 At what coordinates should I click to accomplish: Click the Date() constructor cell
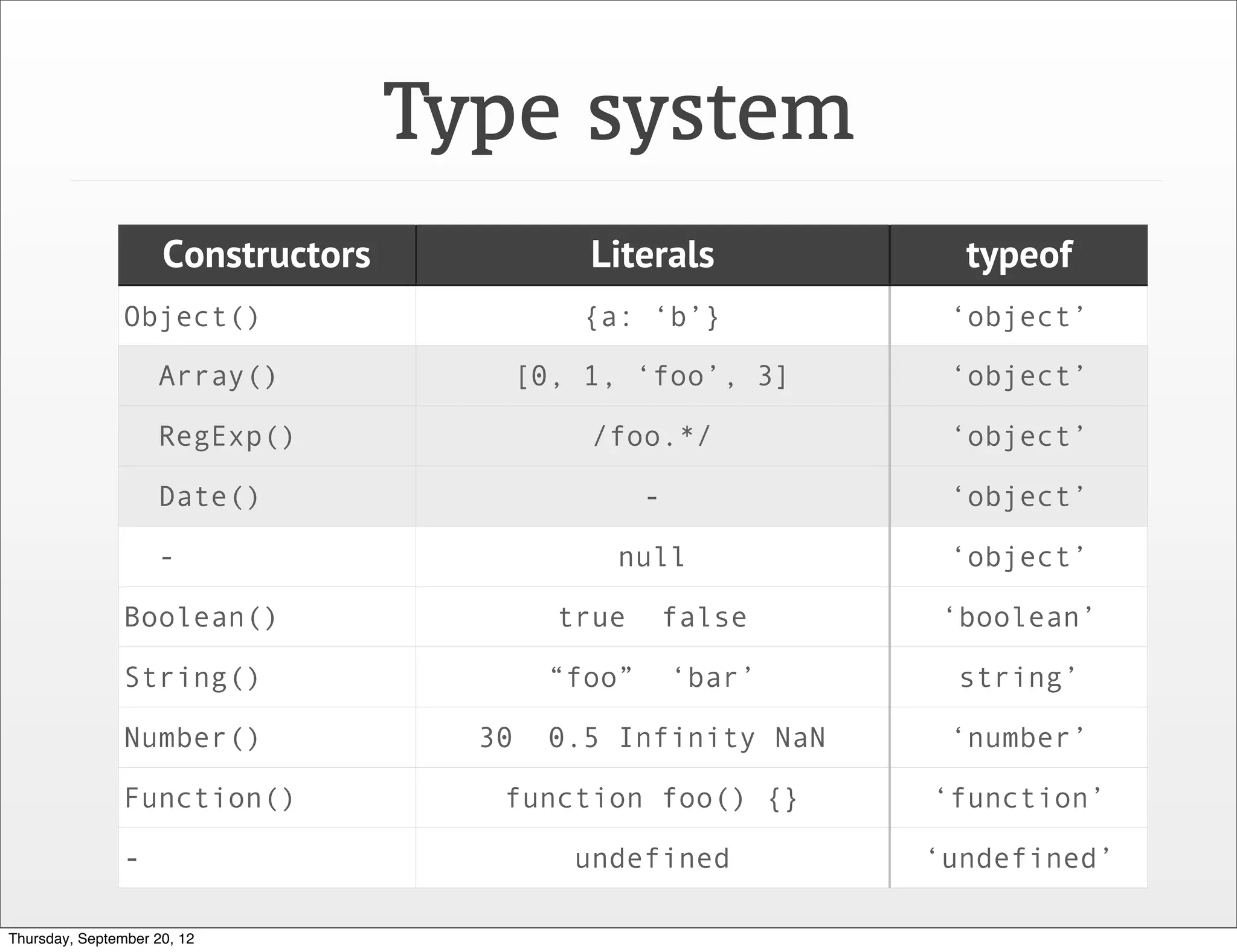coord(267,497)
